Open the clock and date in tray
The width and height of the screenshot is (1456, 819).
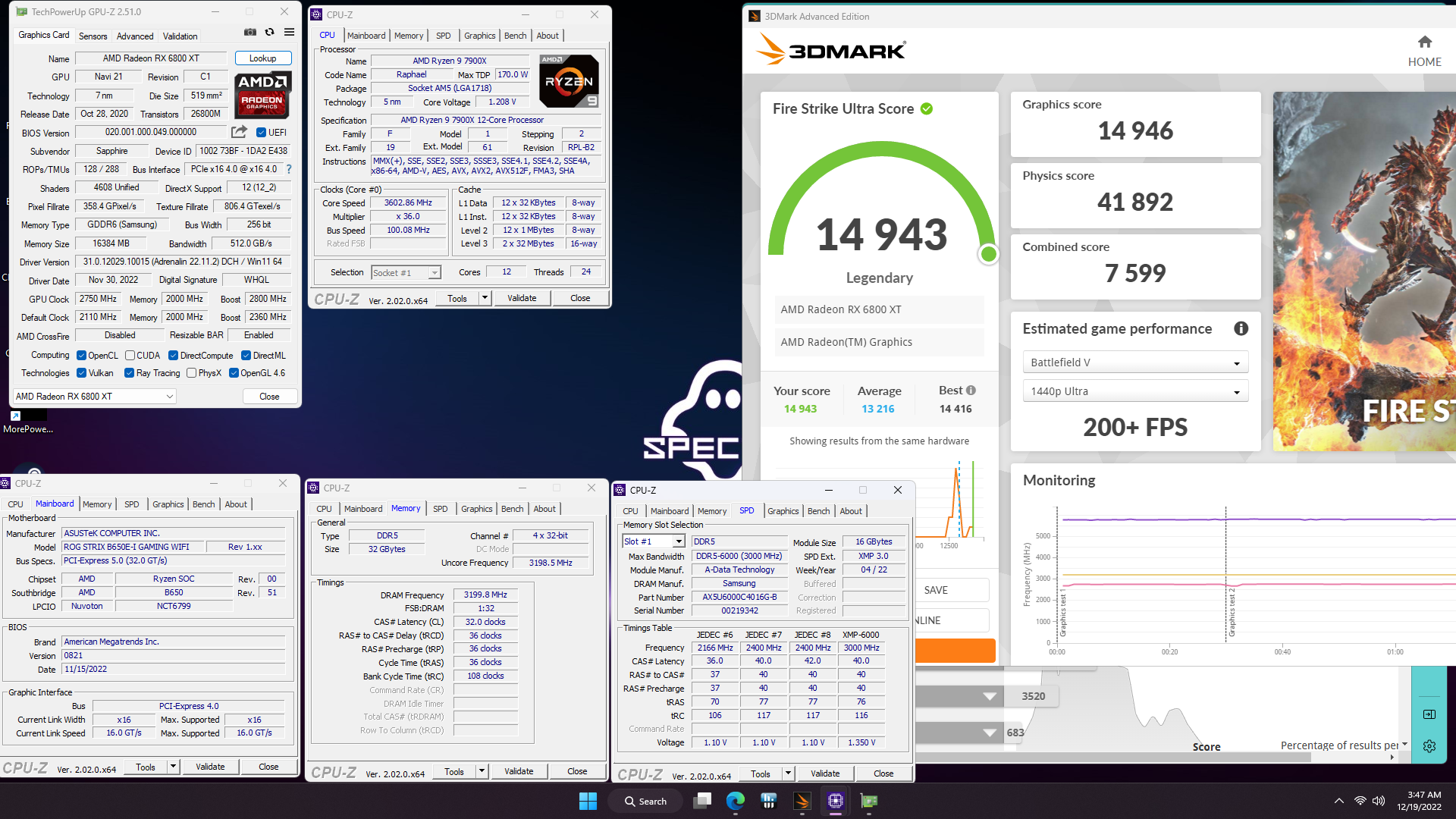tap(1420, 801)
